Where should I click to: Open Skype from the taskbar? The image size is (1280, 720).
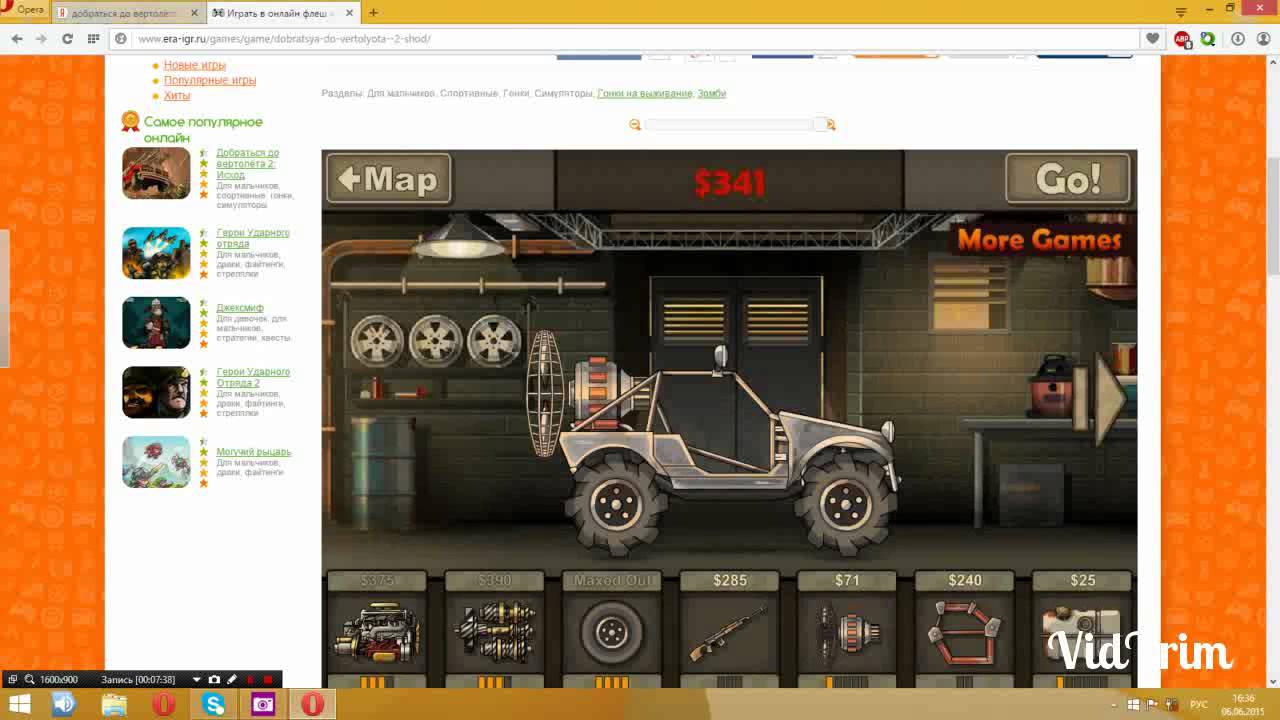point(214,704)
